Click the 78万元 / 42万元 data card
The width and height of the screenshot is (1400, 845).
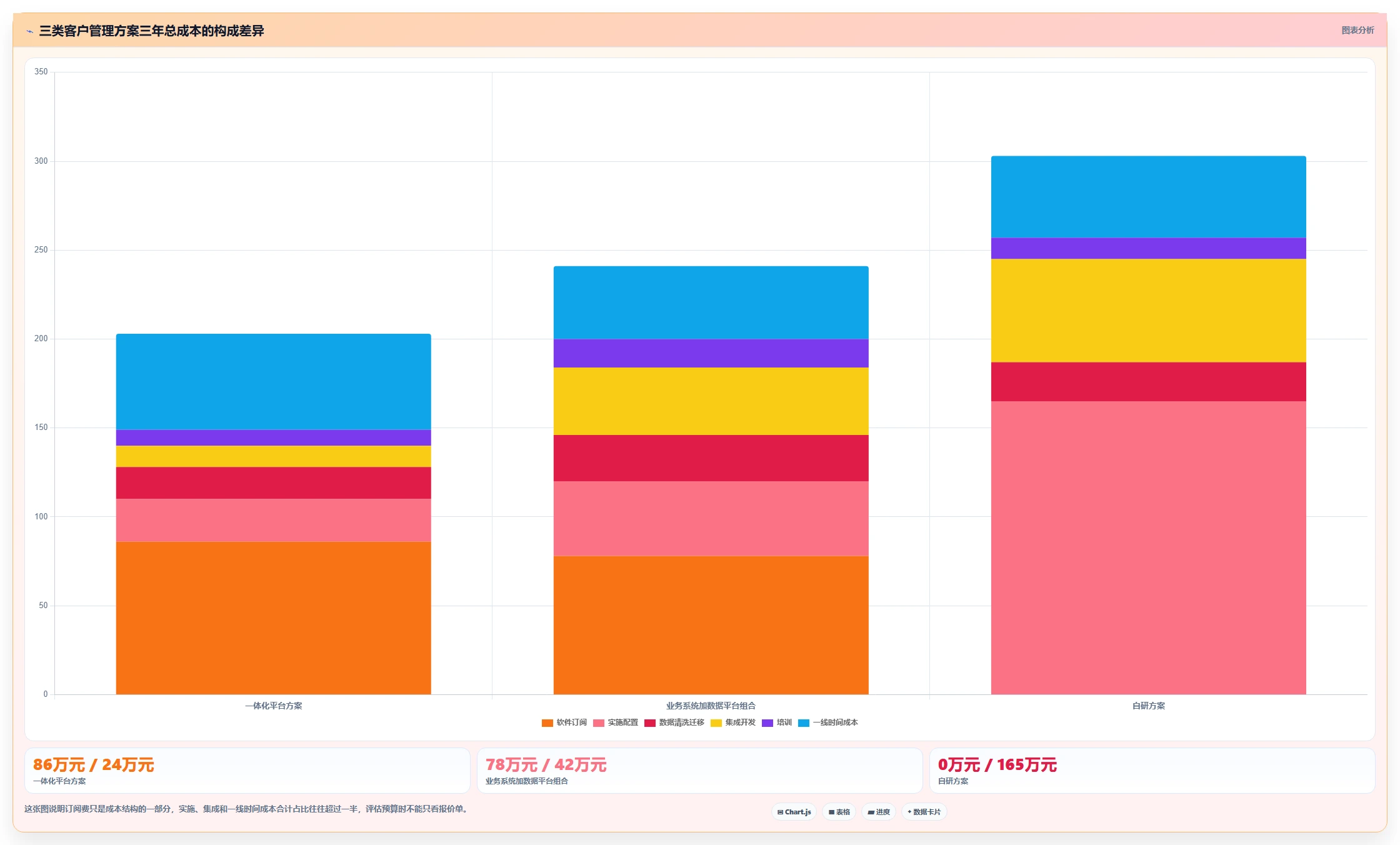(699, 771)
